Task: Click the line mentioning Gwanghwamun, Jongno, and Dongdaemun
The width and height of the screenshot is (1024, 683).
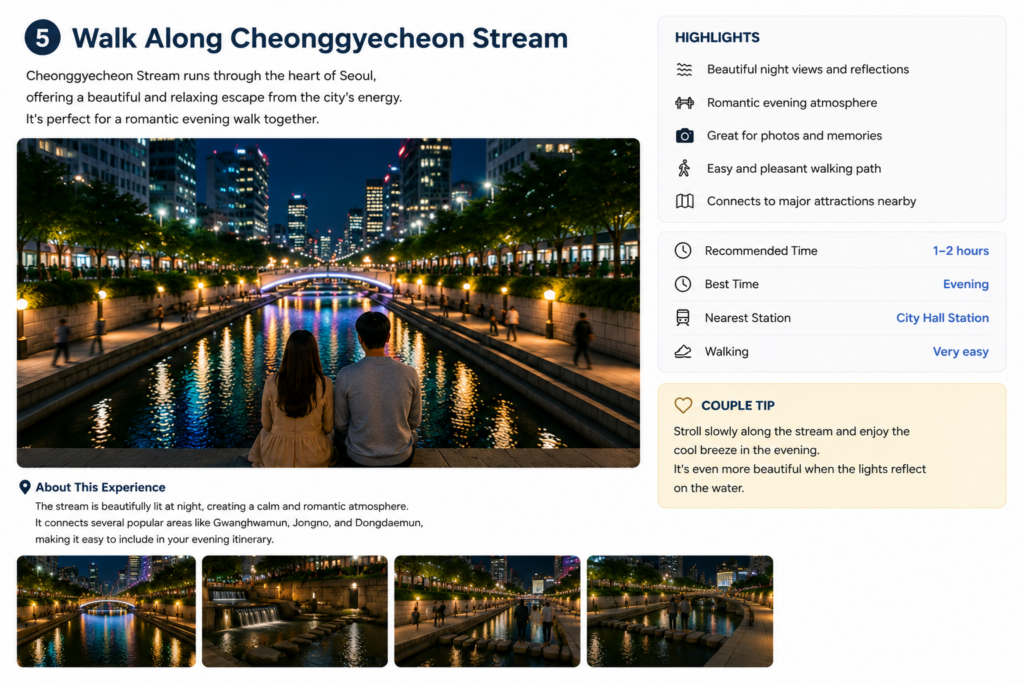Action: coord(229,523)
